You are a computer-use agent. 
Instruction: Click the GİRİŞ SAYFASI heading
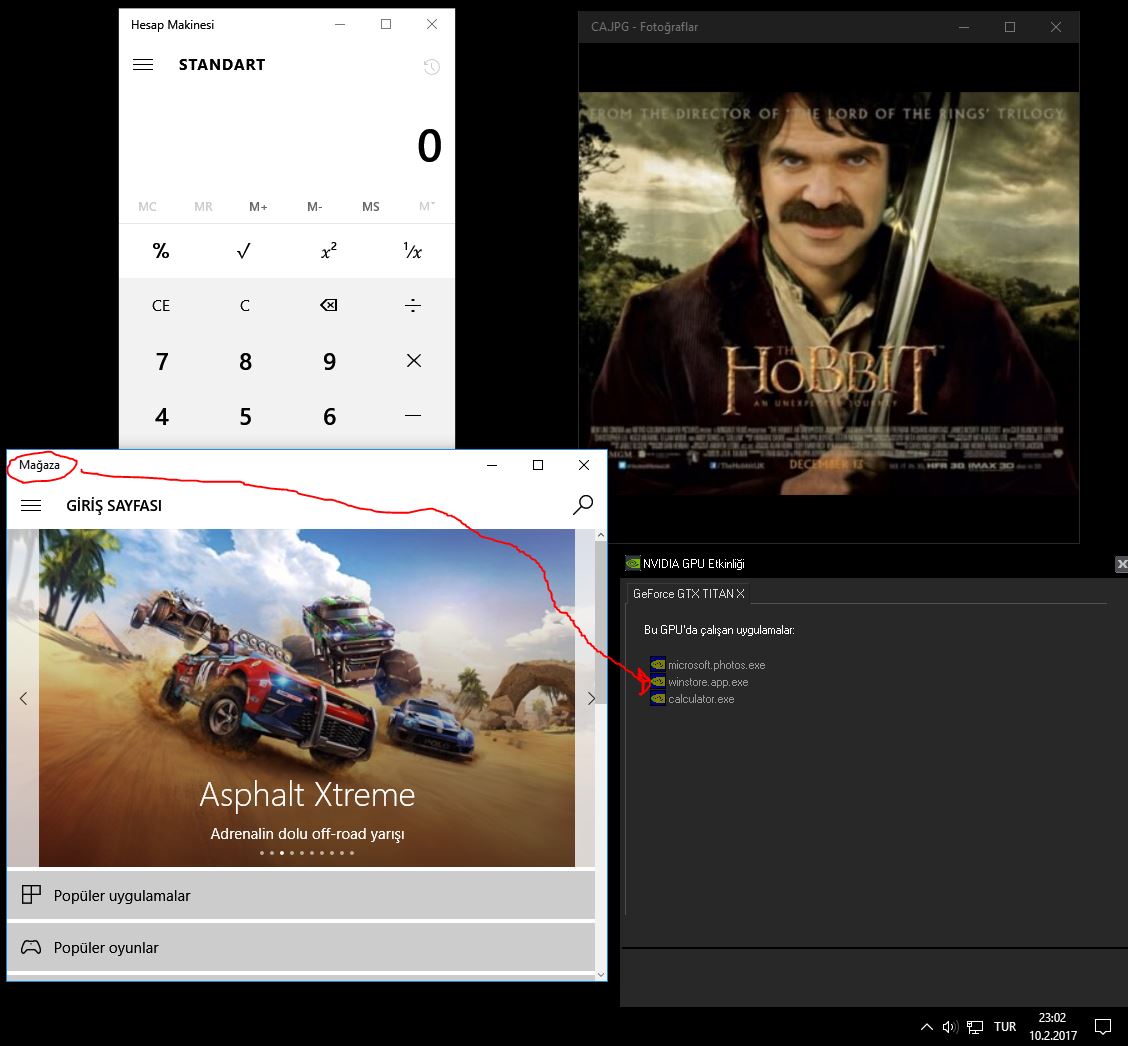(x=114, y=506)
